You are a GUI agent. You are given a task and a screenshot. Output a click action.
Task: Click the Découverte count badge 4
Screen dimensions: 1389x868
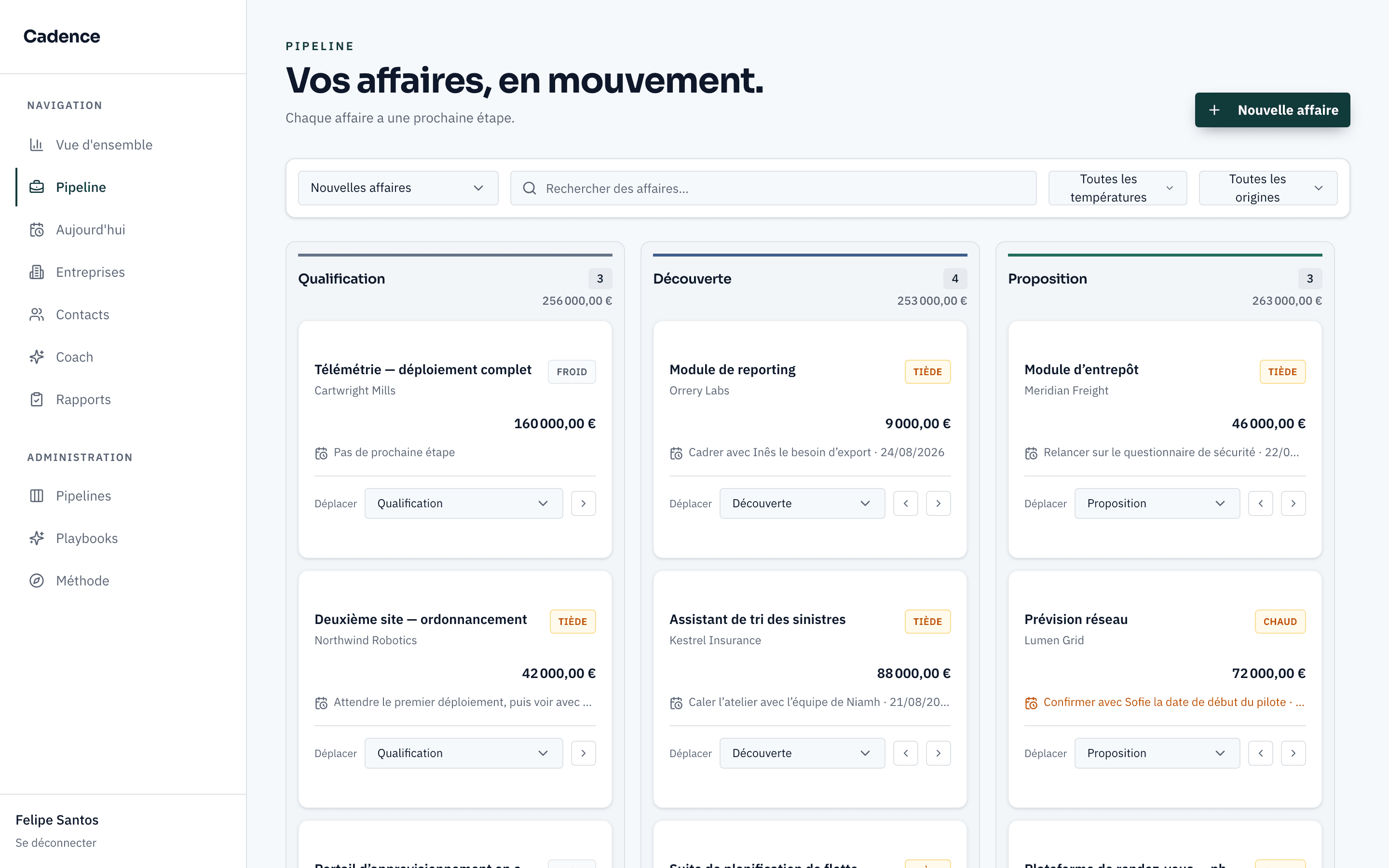[955, 279]
